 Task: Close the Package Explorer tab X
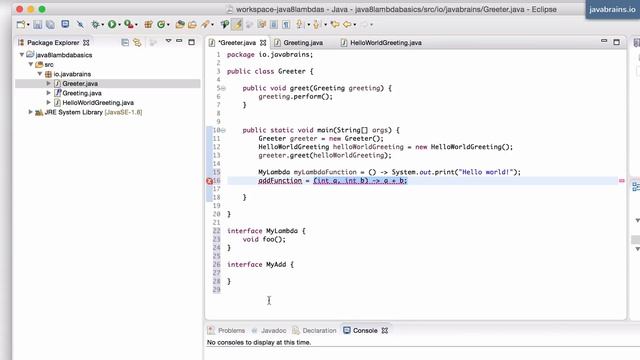point(86,42)
